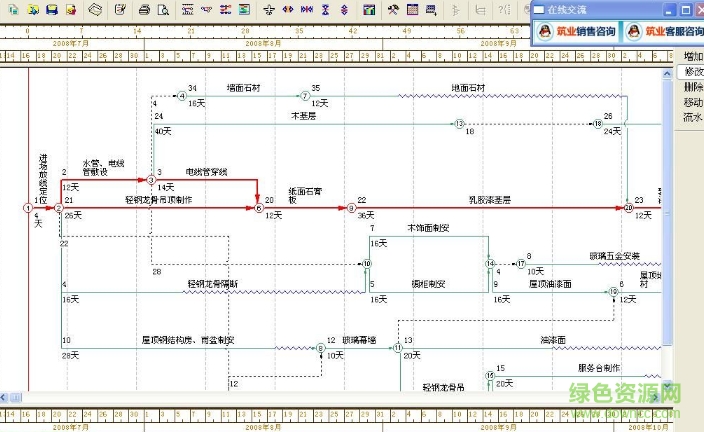Click the vertical scrollbar up arrow
The width and height of the screenshot is (704, 432).
[667, 73]
